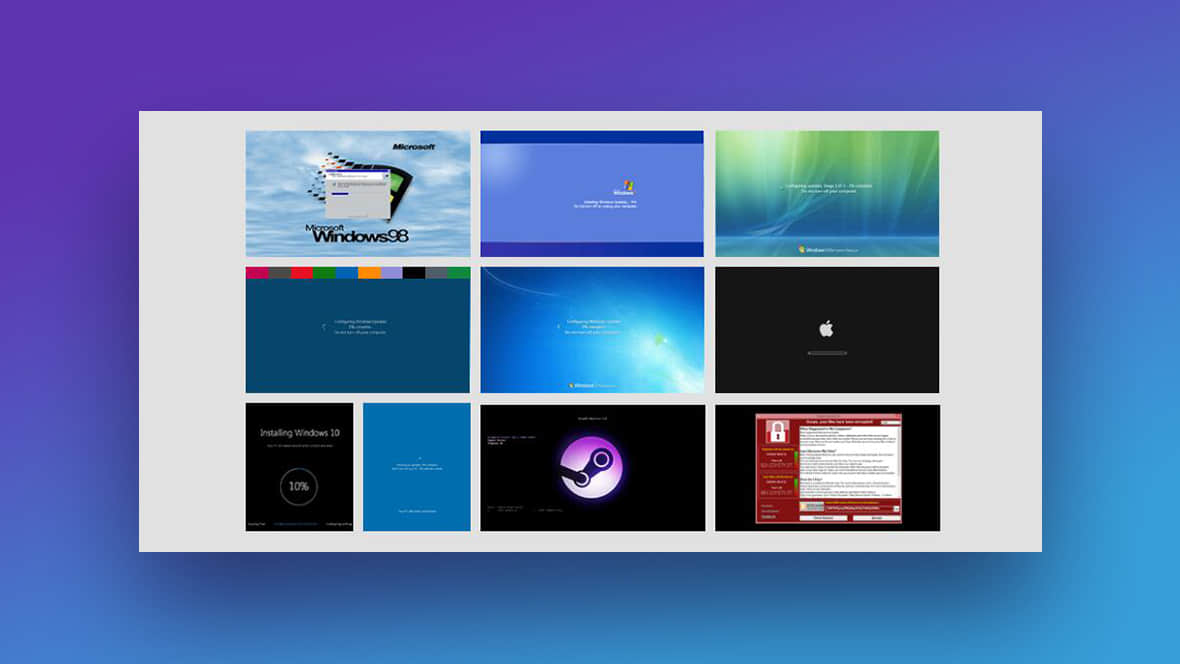The image size is (1180, 664).
Task: Select the slate gray swatch beside the black swatch
Action: coord(436,273)
